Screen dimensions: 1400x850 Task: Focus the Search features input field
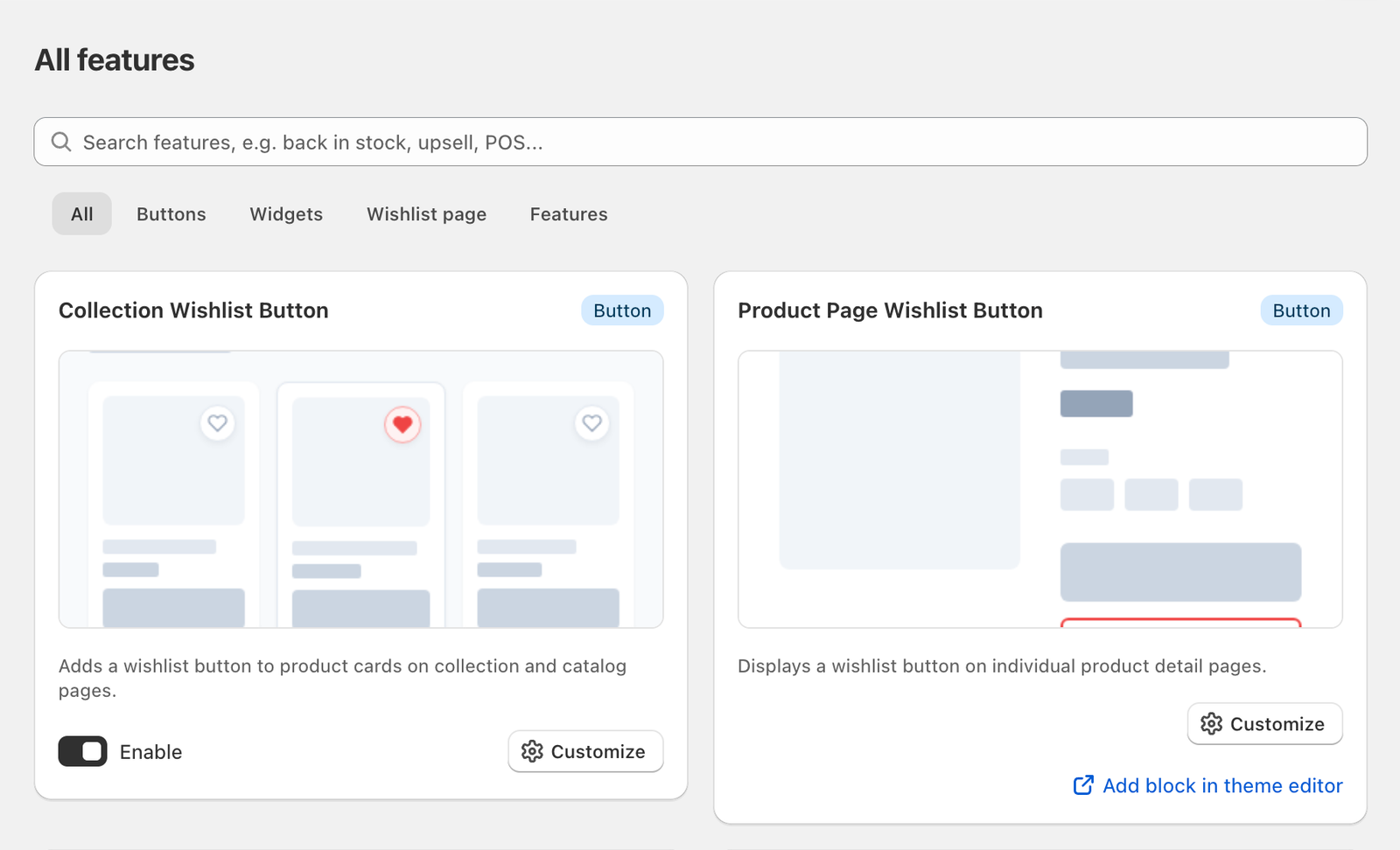tap(700, 142)
